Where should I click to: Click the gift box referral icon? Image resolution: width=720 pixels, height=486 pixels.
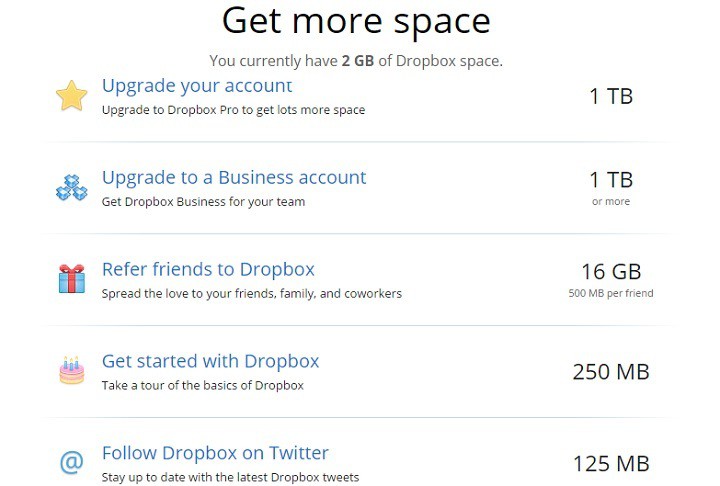(72, 279)
